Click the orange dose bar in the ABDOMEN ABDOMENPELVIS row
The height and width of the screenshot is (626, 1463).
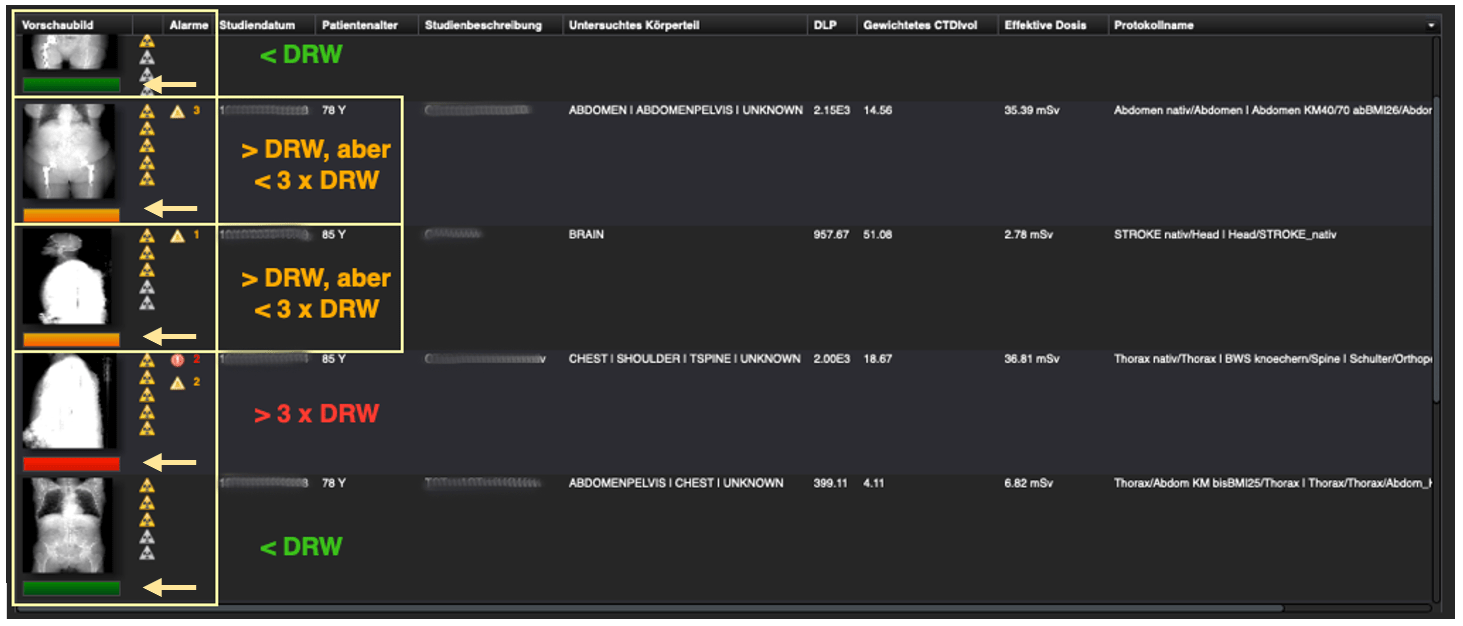click(71, 214)
